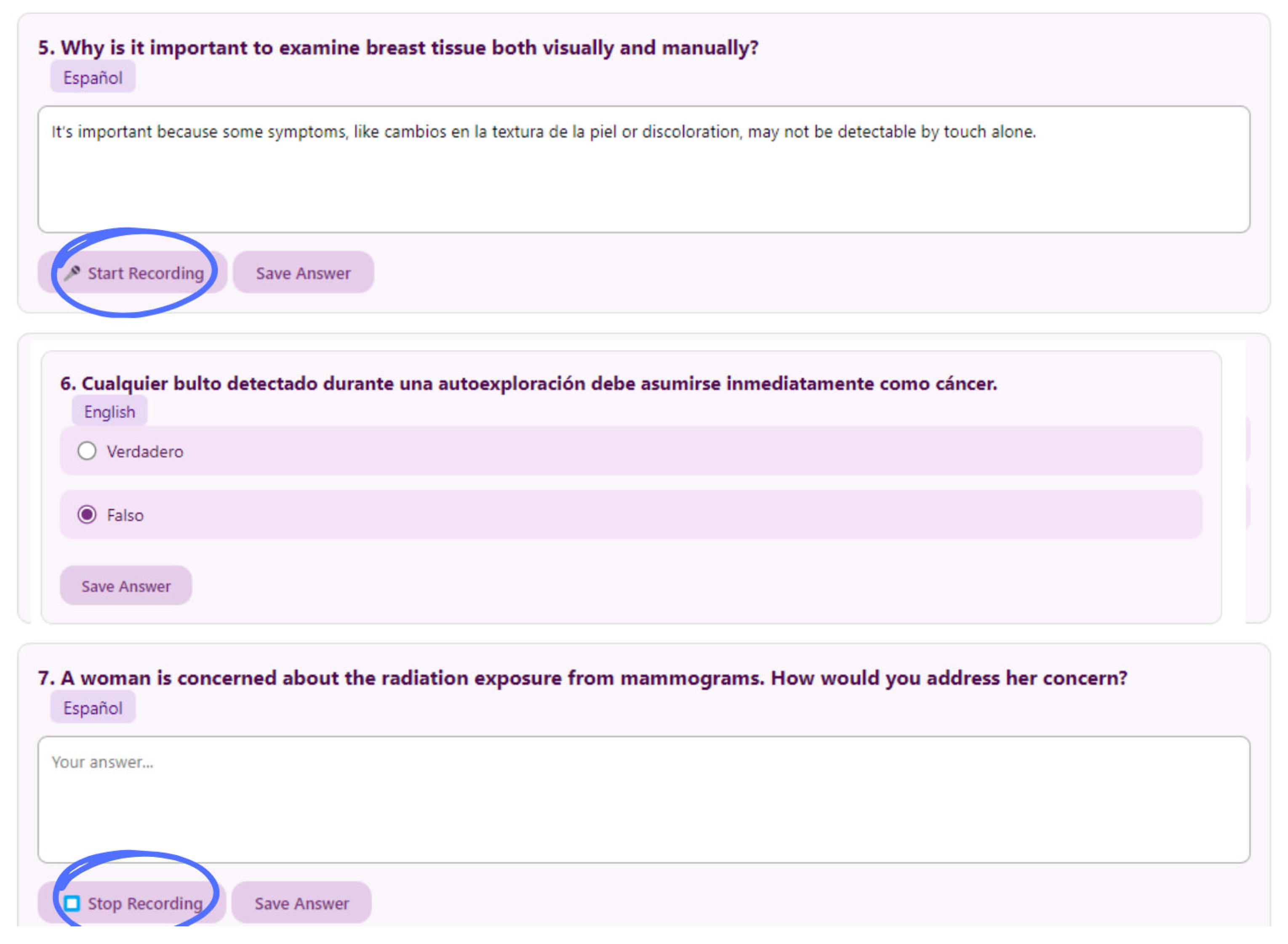Select the Falso radio option

click(x=87, y=515)
